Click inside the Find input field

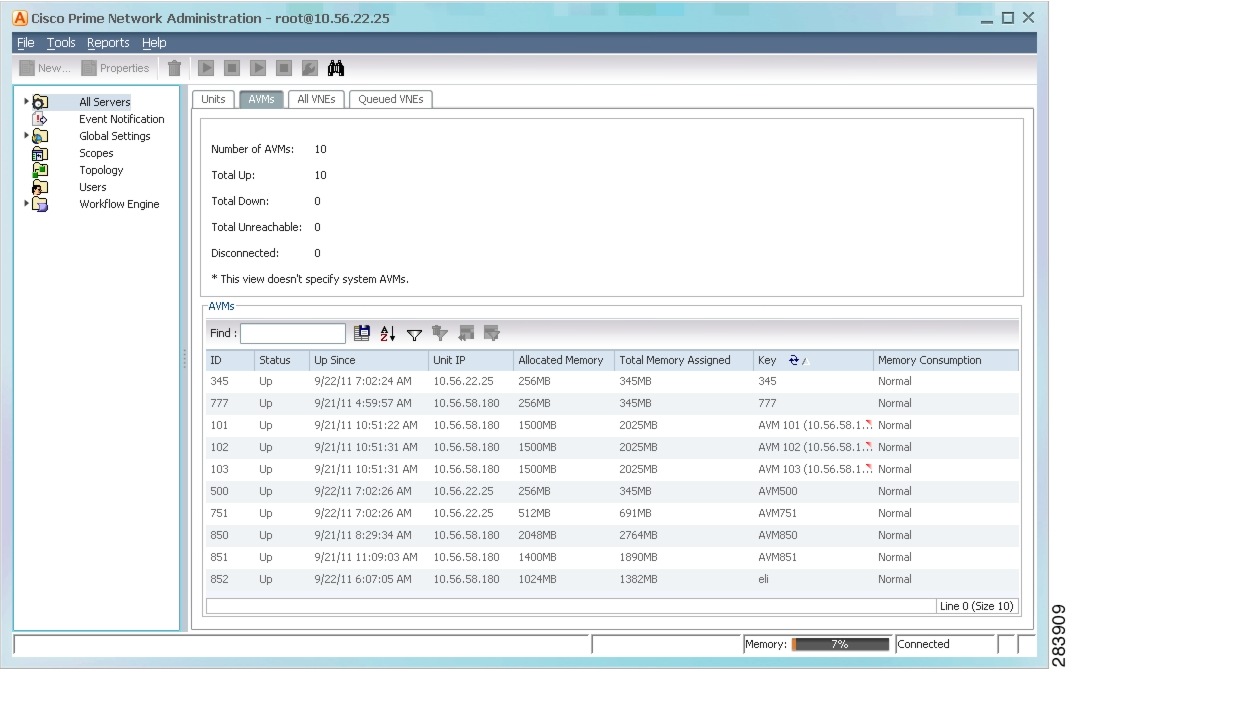click(x=292, y=333)
